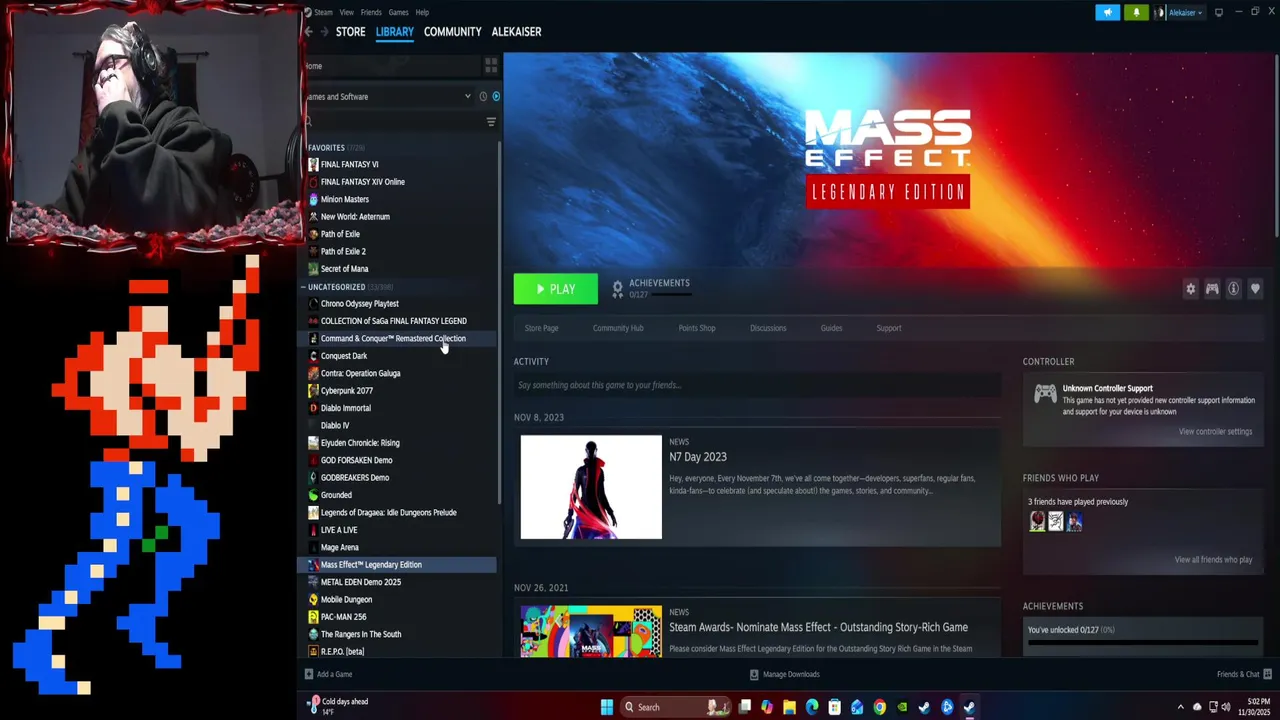The height and width of the screenshot is (720, 1280).
Task: Click View all friends who play
Action: click(1213, 560)
